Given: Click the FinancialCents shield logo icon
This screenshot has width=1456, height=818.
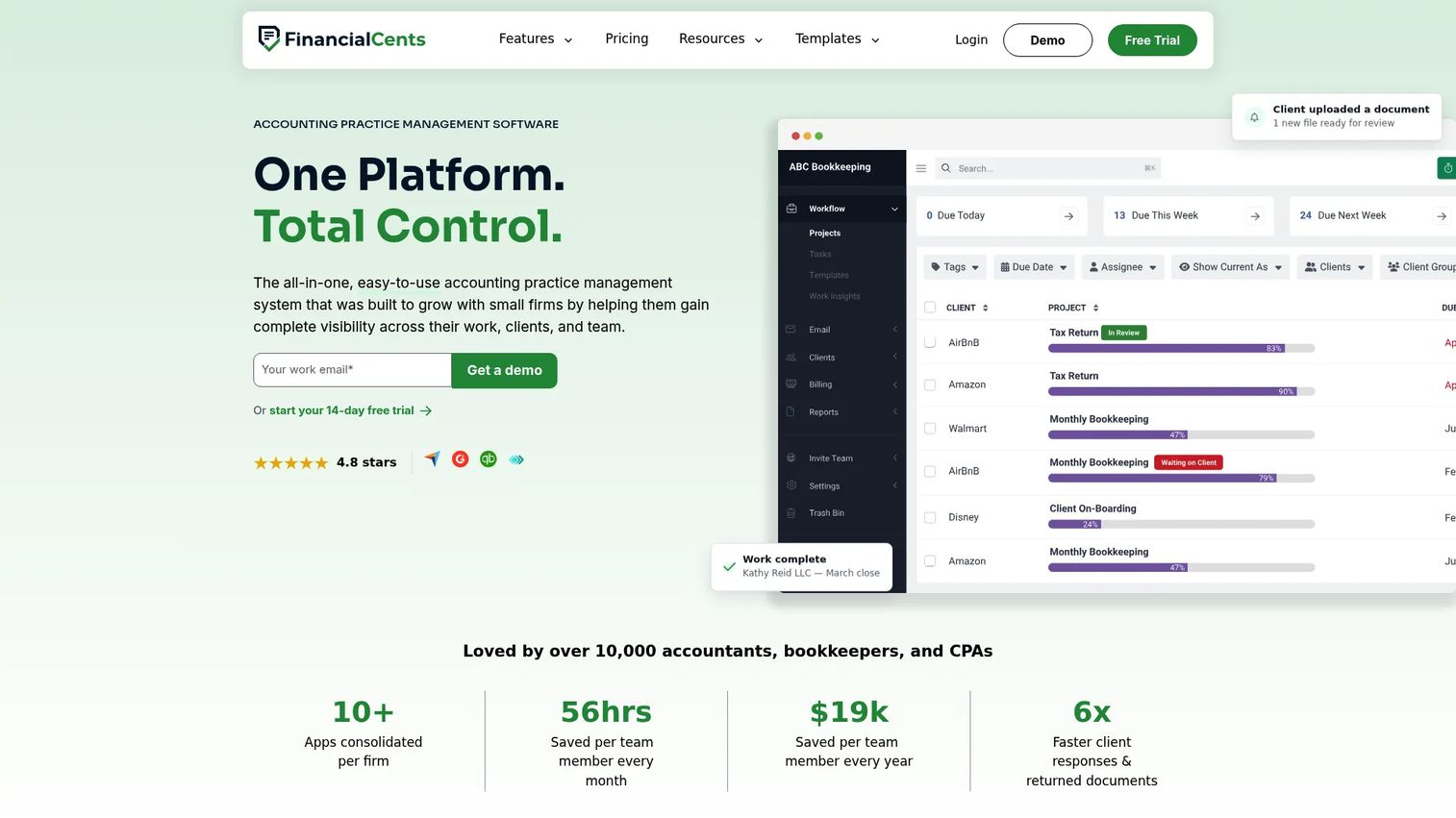Looking at the screenshot, I should click(269, 38).
